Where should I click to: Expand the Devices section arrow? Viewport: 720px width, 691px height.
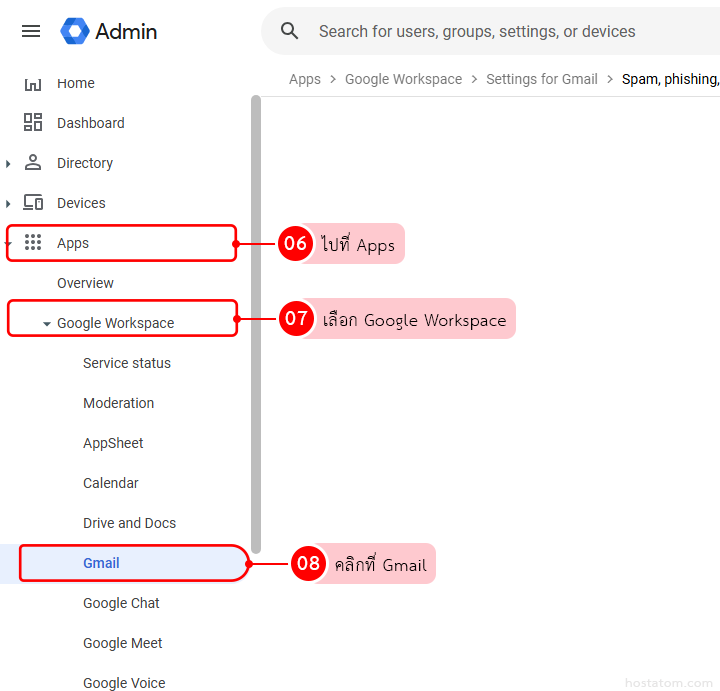point(9,203)
